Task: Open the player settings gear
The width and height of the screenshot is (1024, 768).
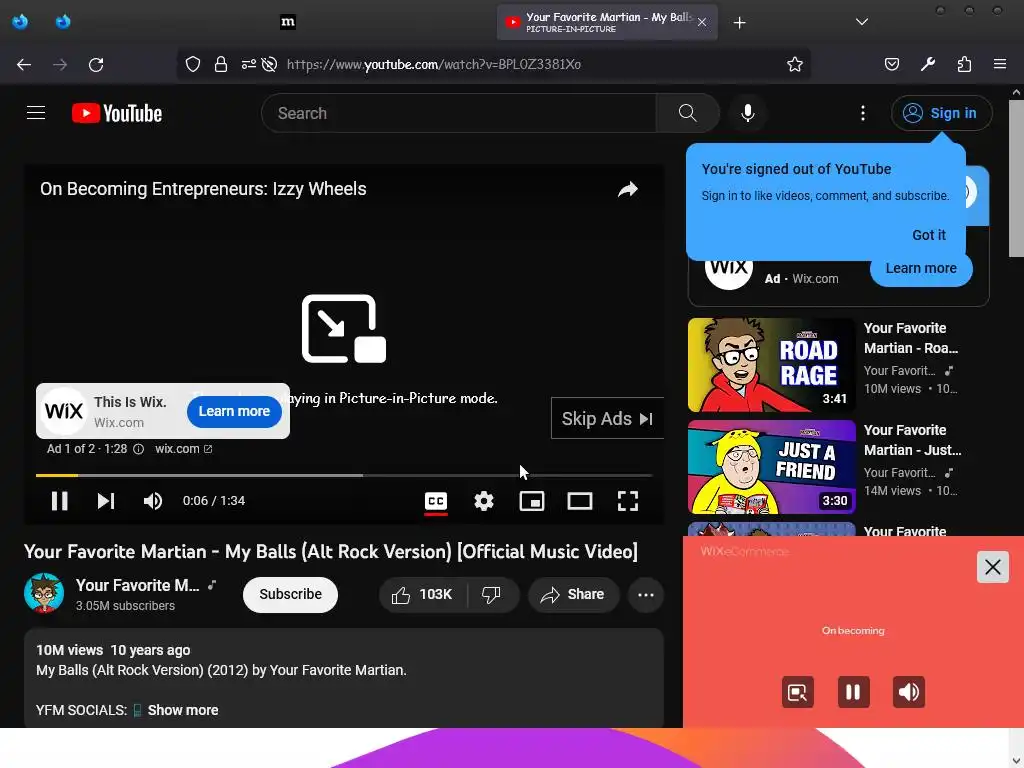Action: coord(484,501)
